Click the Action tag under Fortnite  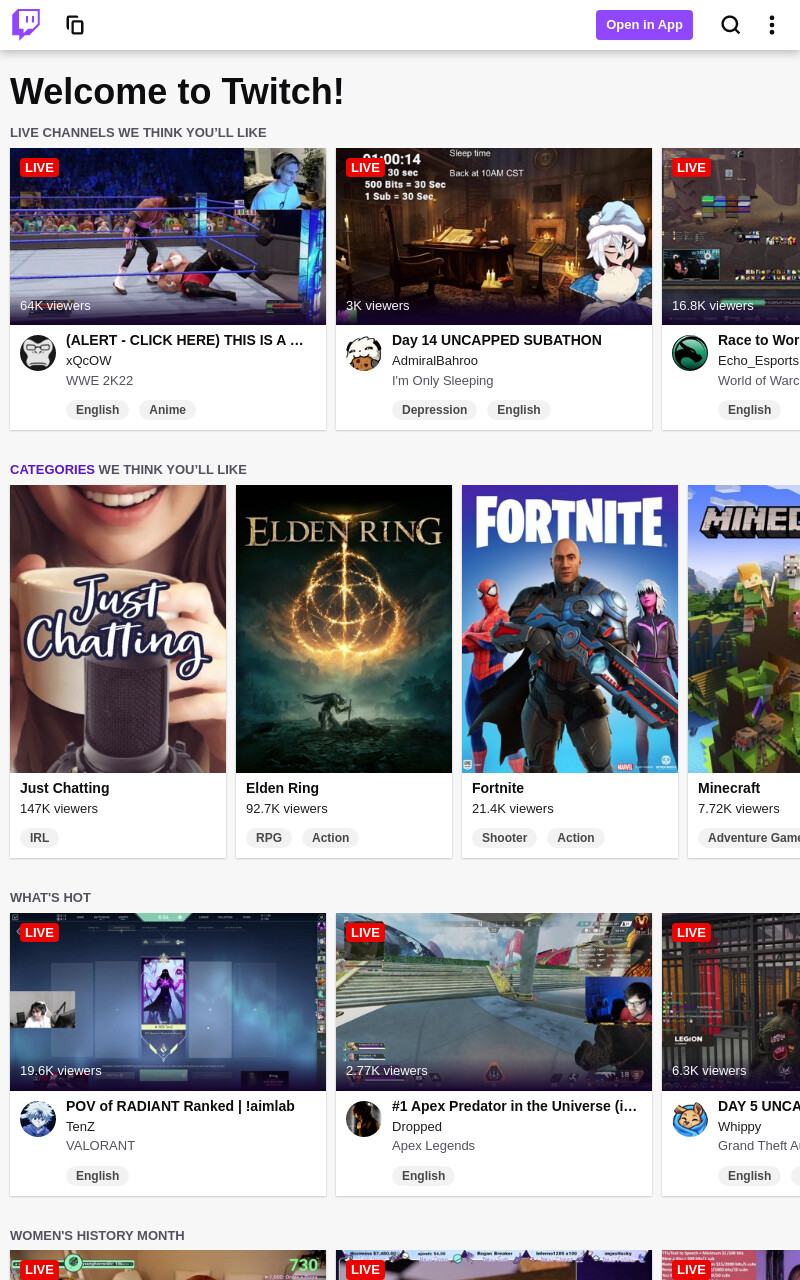pos(575,838)
